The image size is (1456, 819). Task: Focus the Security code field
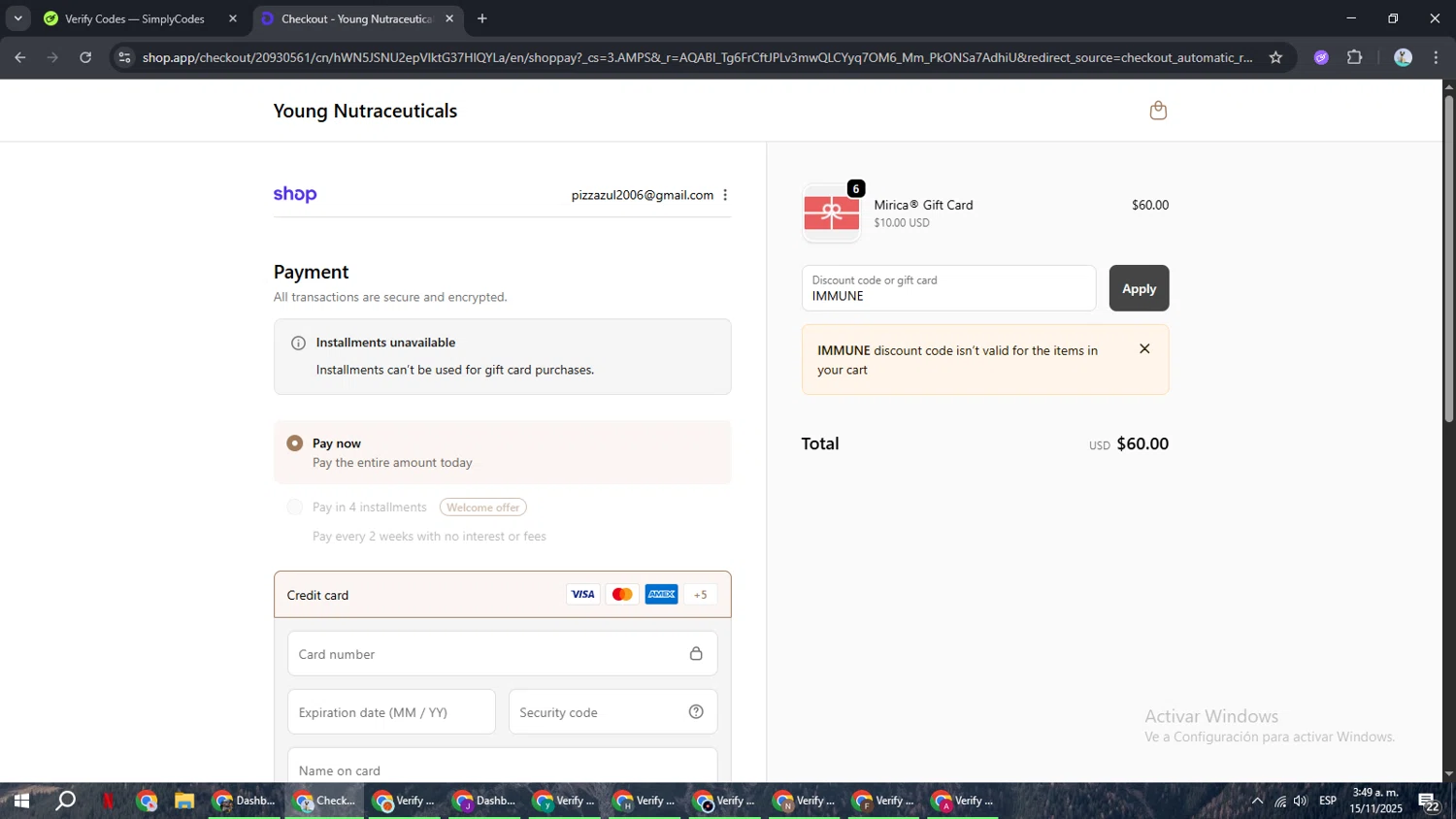(612, 712)
